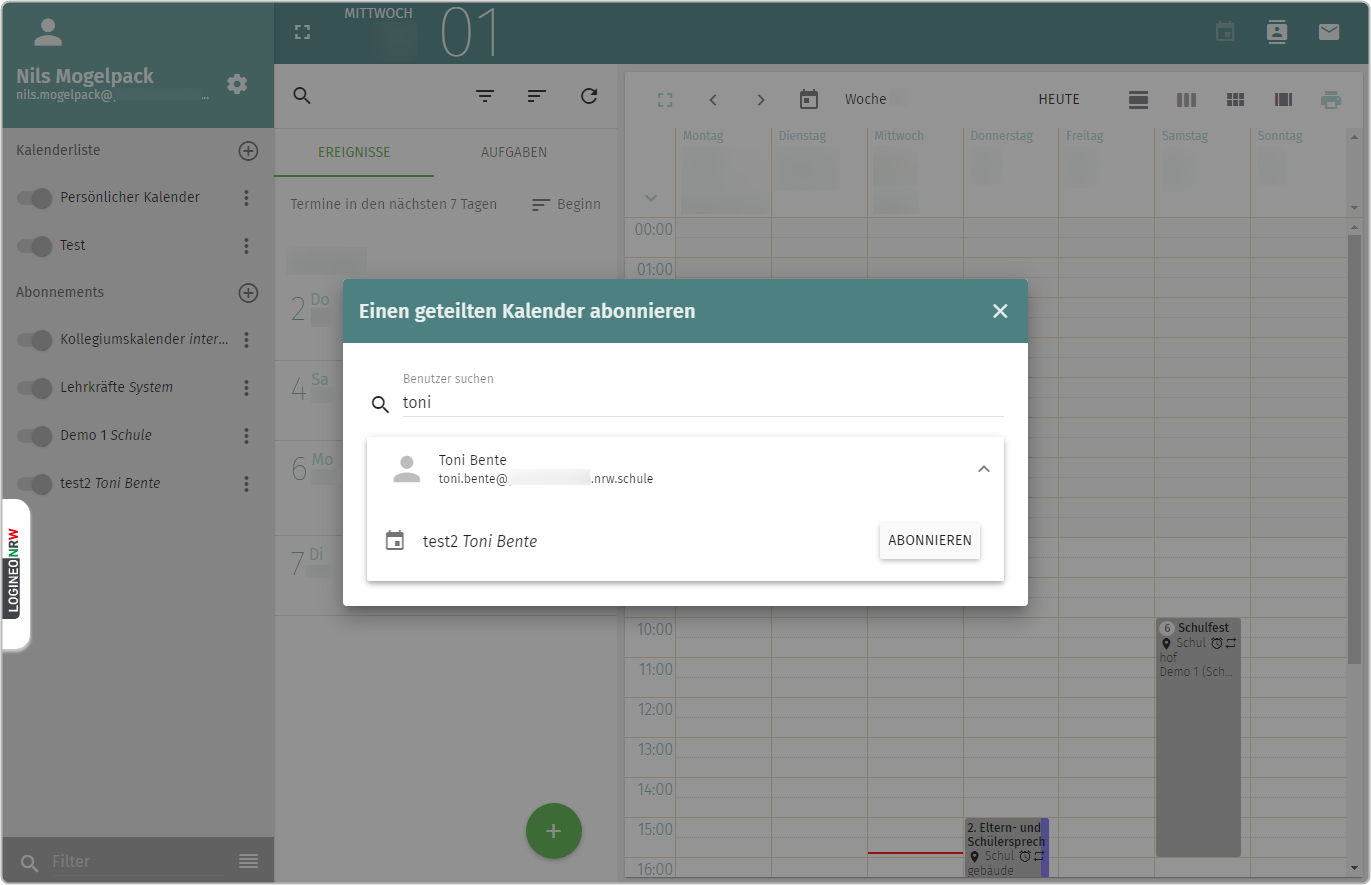Open options menu for Test calendar
The image size is (1371, 885).
(x=246, y=246)
